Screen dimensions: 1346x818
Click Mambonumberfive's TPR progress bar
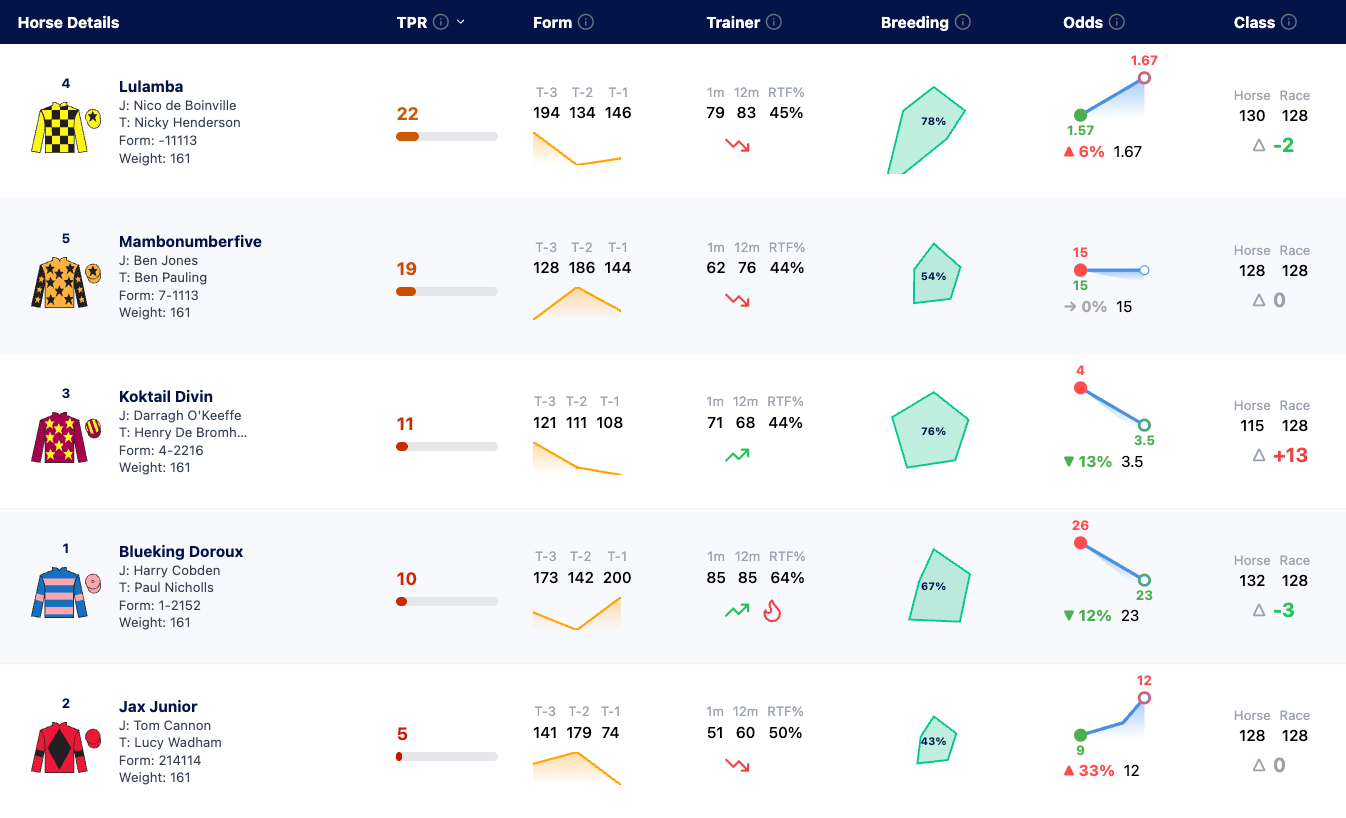point(447,291)
